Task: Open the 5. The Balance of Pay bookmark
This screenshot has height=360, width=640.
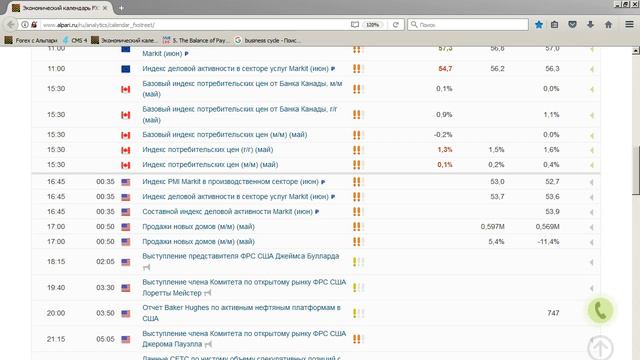Action: click(x=196, y=40)
